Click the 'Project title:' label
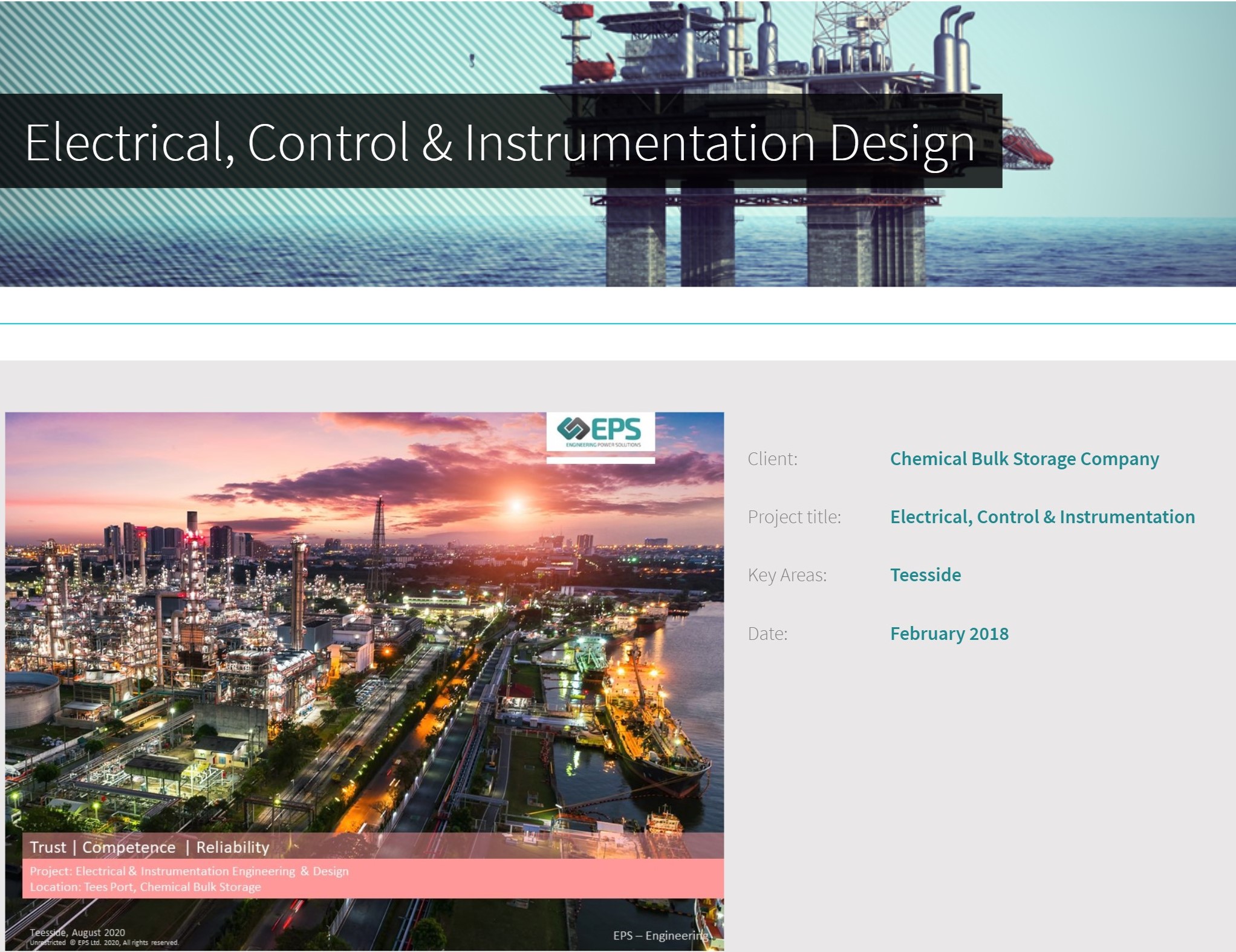 795,517
